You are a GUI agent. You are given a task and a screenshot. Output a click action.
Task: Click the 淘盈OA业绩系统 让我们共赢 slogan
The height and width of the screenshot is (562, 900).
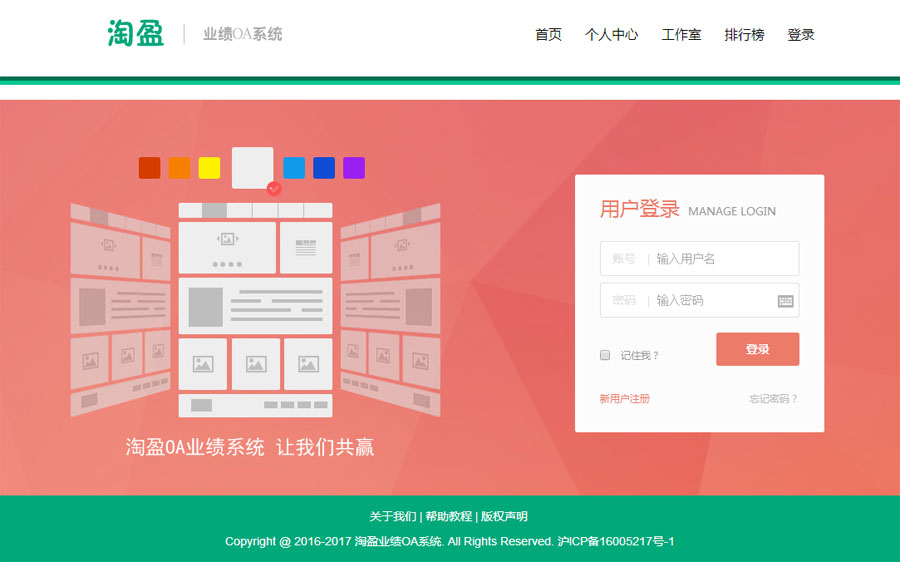250,447
